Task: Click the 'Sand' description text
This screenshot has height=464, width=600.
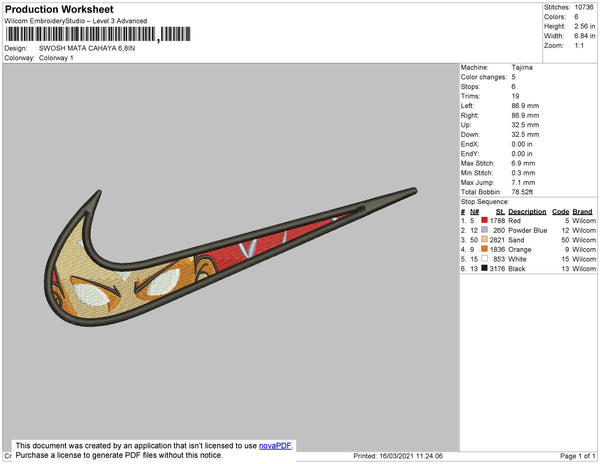Action: (x=516, y=240)
